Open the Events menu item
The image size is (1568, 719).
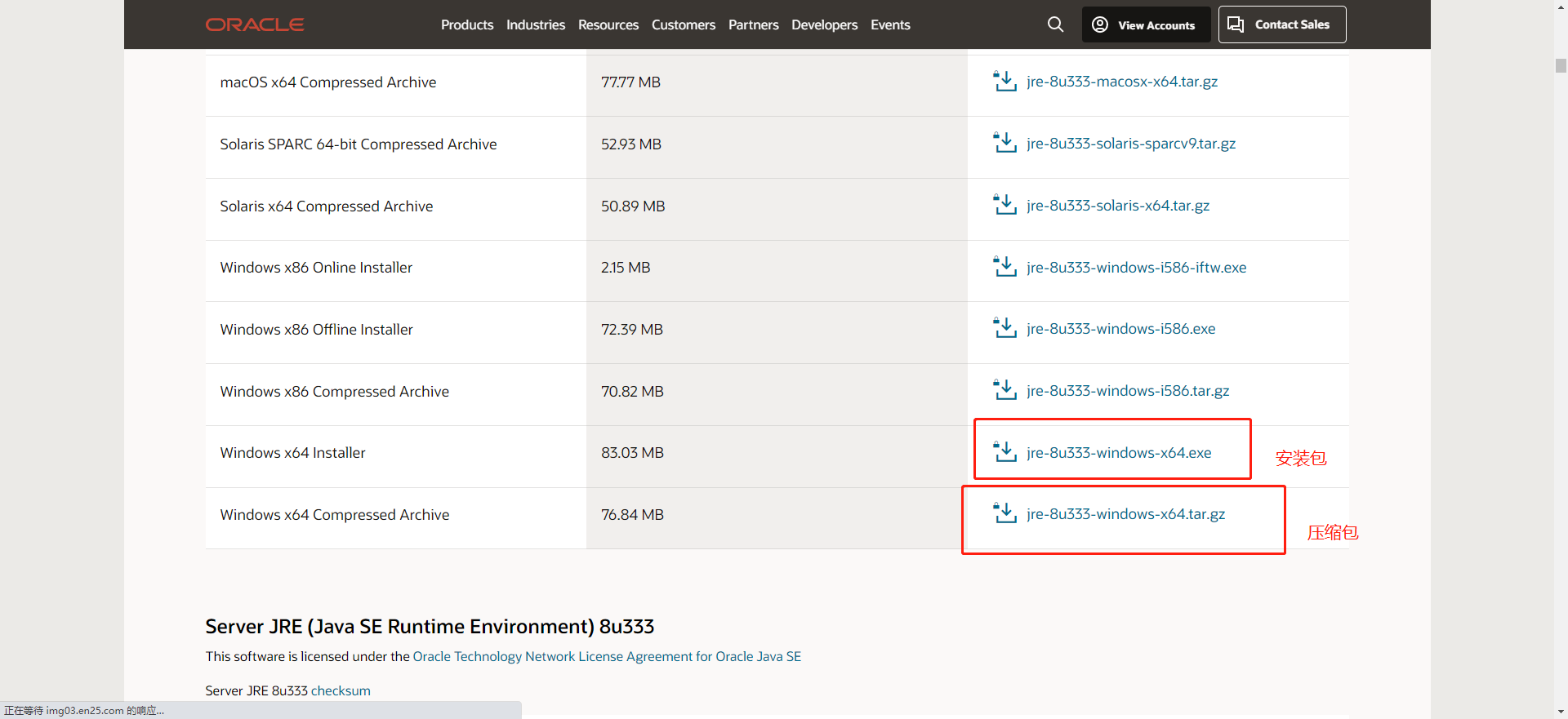[x=890, y=24]
